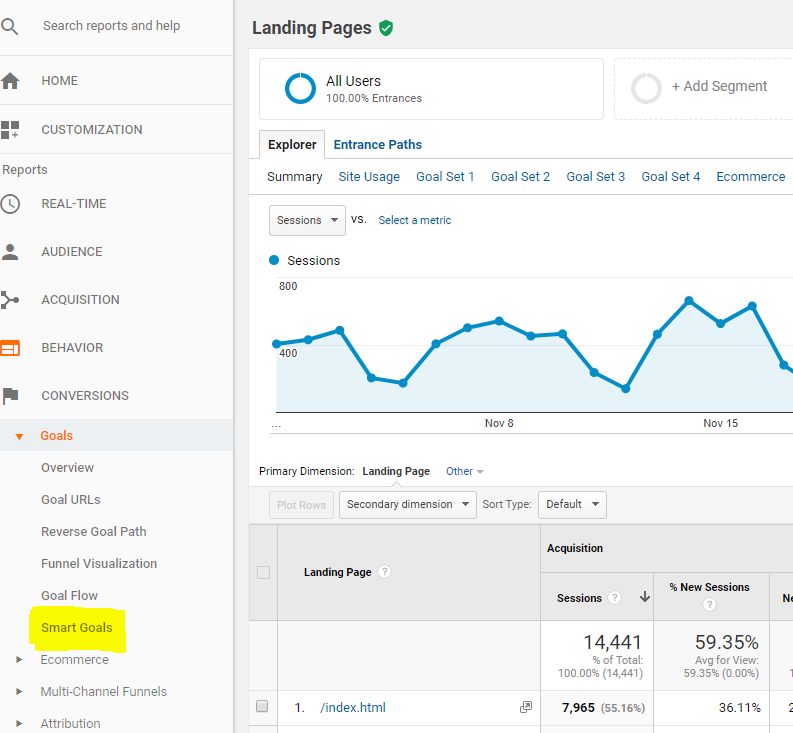The image size is (793, 733).
Task: Open the HOME menu item
Action: [x=60, y=81]
